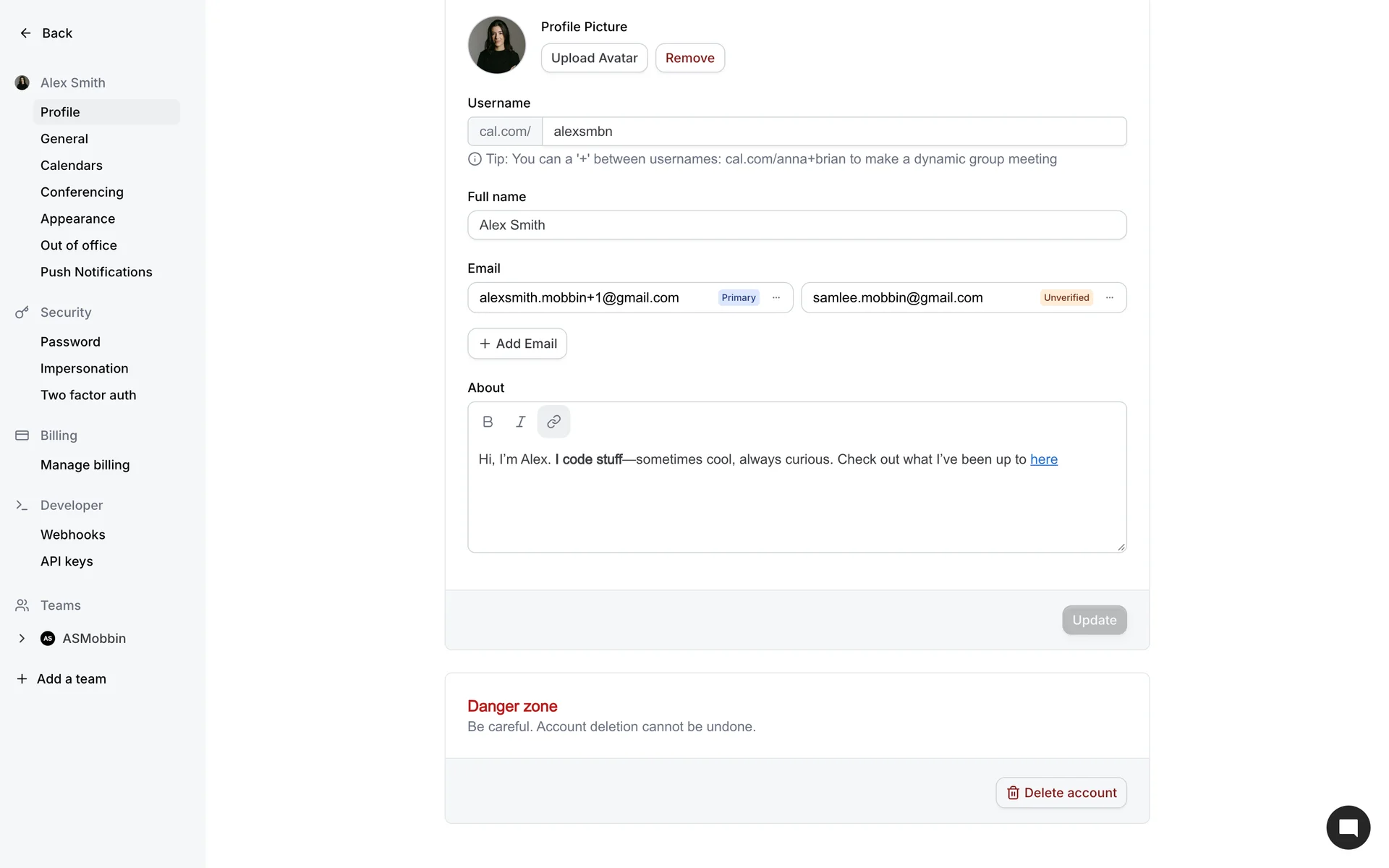Screen dimensions: 1389x868
Task: Click the tip info icon under Username
Action: [475, 159]
